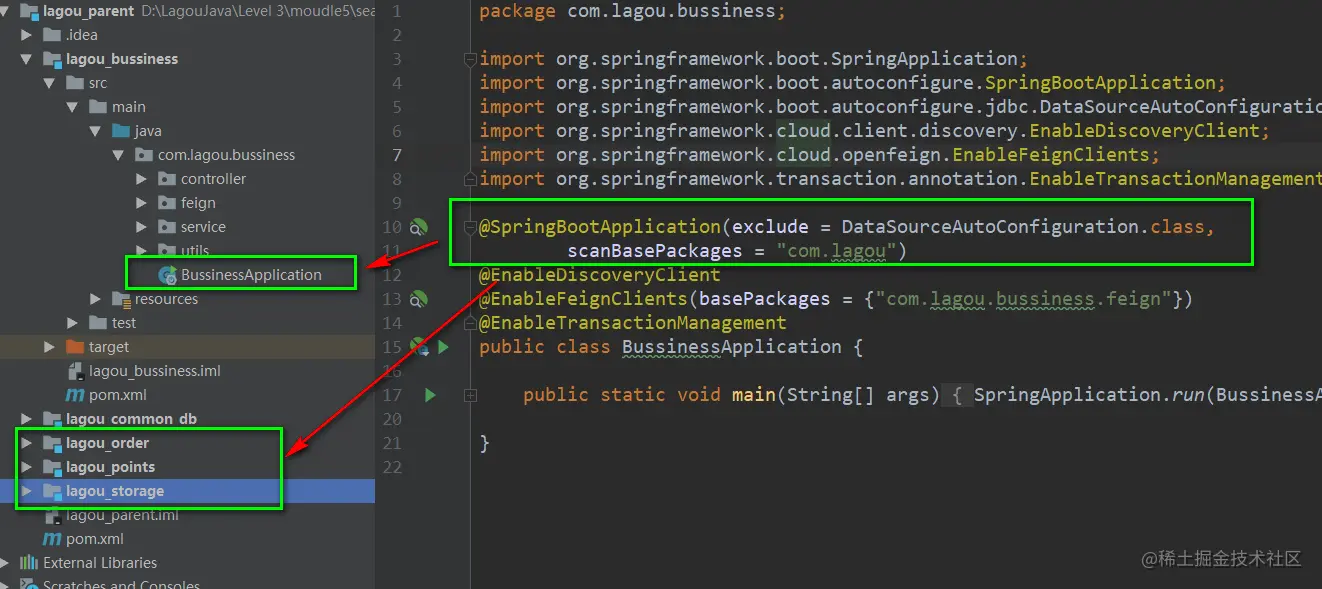Expand the External Libraries node
Image resolution: width=1322 pixels, height=589 pixels.
pyautogui.click(x=6, y=563)
